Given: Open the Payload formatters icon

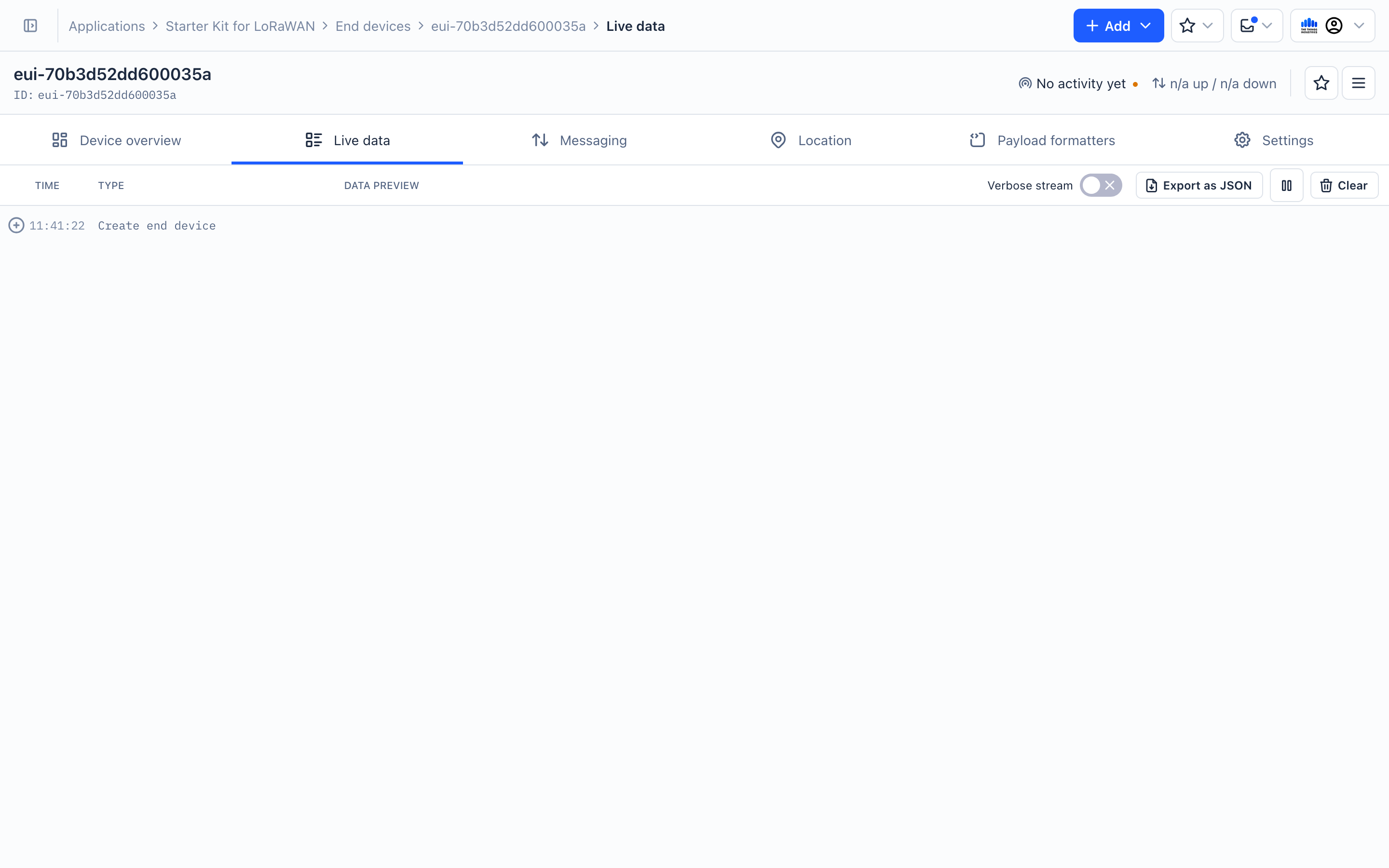Looking at the screenshot, I should (978, 139).
